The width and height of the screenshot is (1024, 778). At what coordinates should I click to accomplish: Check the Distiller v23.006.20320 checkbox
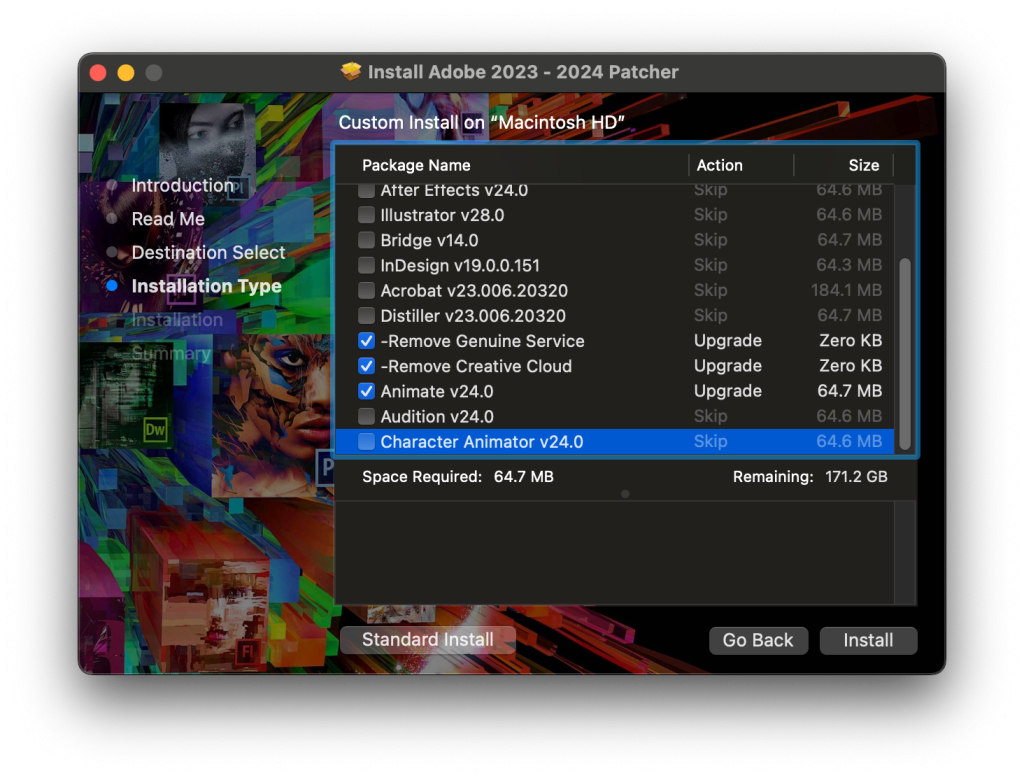(x=366, y=315)
